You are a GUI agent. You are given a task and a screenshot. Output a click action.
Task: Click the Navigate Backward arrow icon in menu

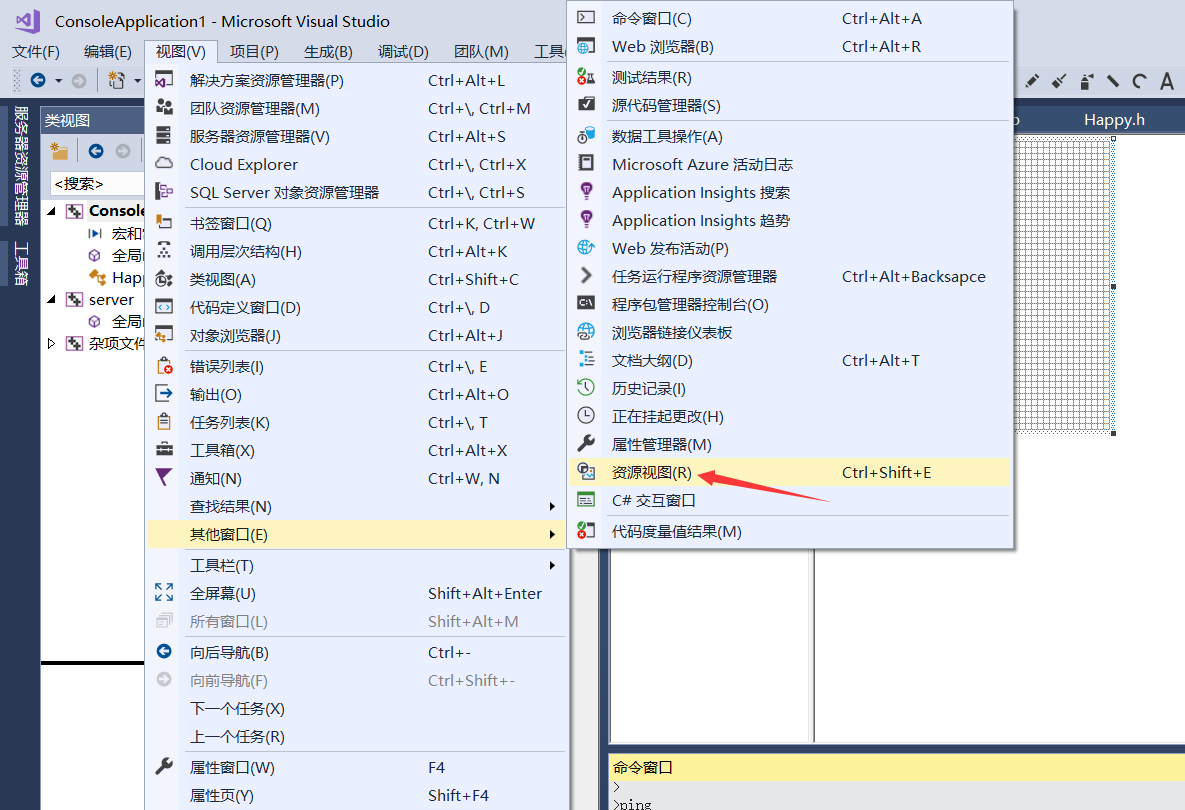164,651
